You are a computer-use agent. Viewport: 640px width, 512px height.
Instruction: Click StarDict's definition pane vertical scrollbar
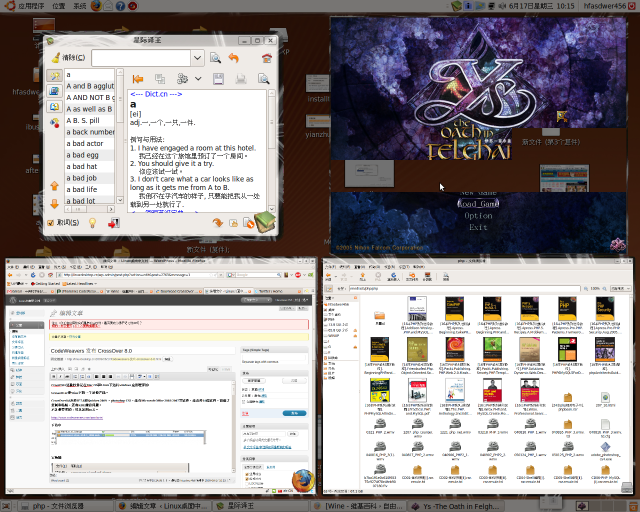271,151
